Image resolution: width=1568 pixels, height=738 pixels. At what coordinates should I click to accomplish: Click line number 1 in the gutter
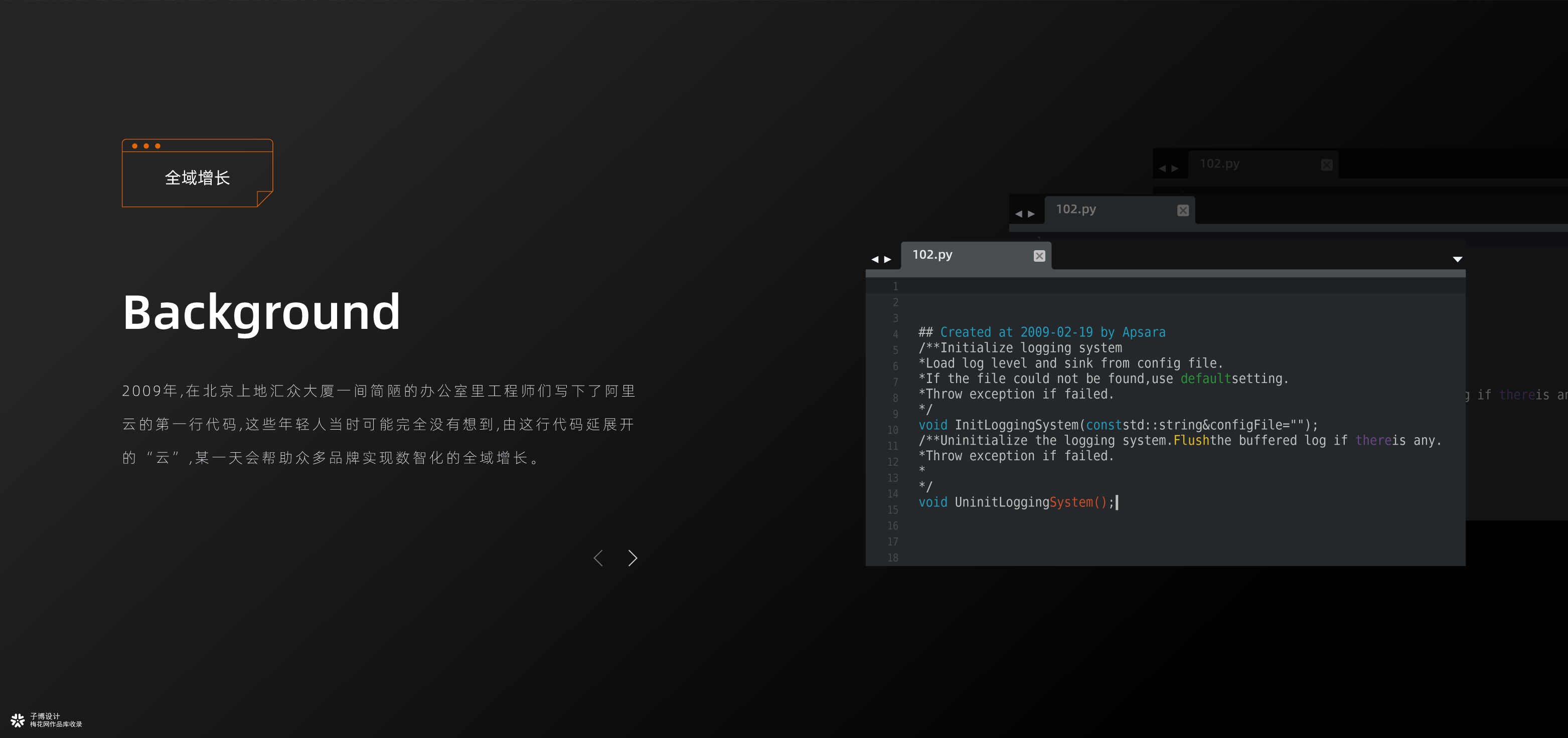click(895, 287)
